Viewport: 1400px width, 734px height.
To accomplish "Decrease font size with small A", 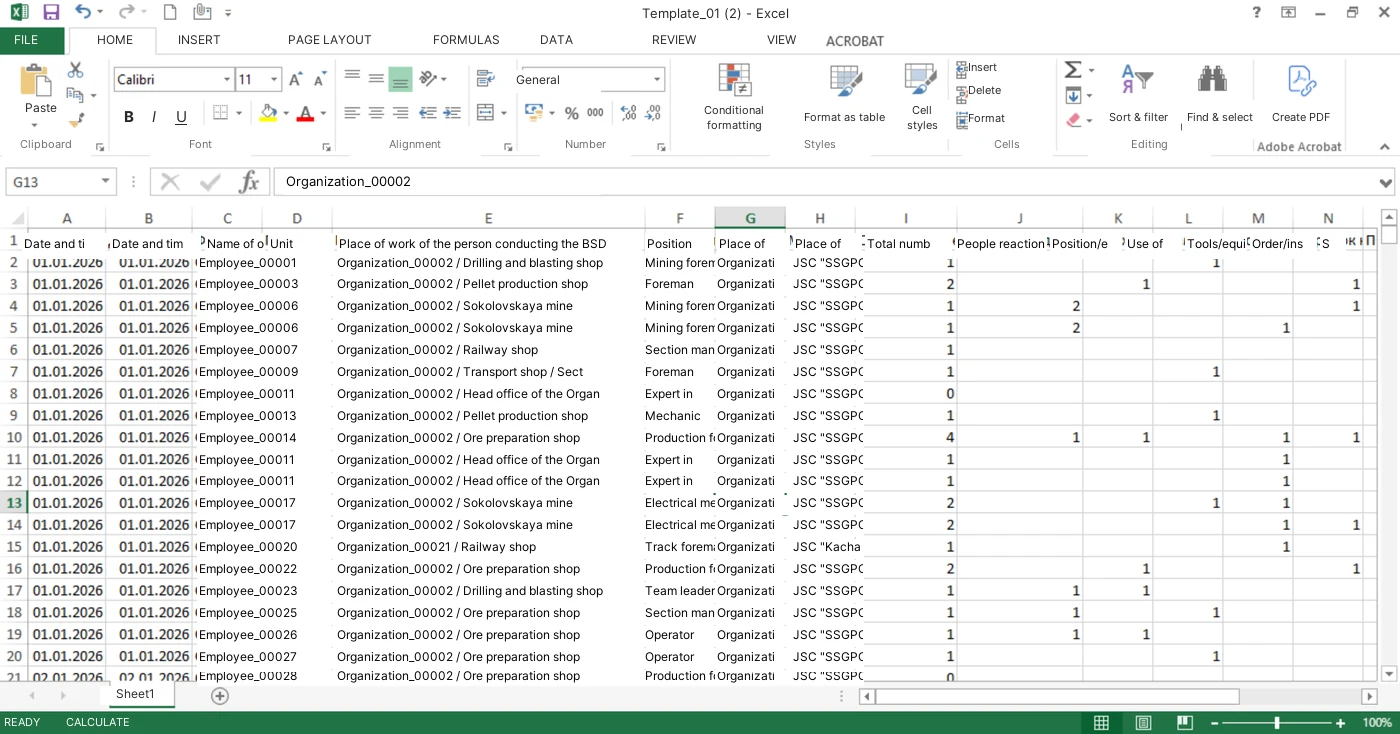I will [x=320, y=80].
